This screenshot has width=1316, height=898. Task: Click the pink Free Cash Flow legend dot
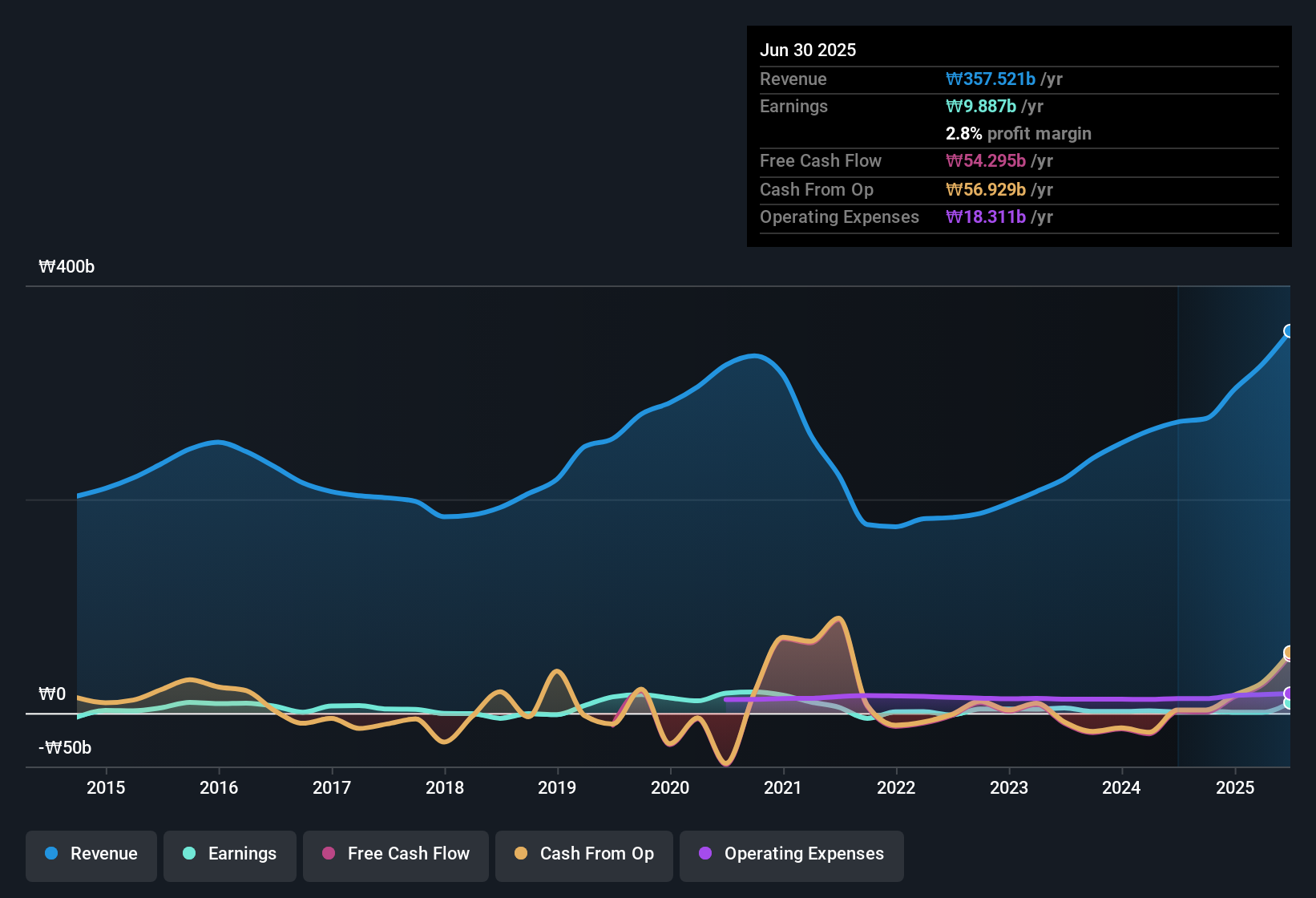[329, 854]
